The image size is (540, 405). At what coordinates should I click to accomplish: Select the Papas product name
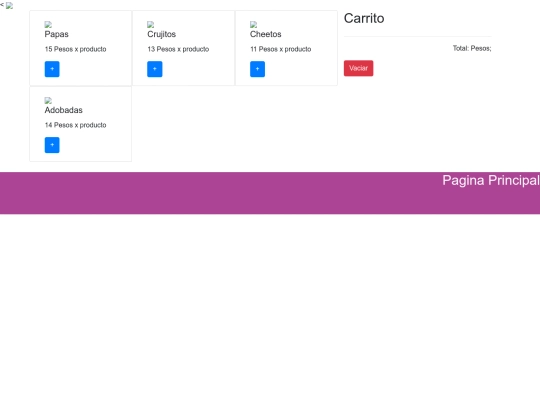[56, 34]
